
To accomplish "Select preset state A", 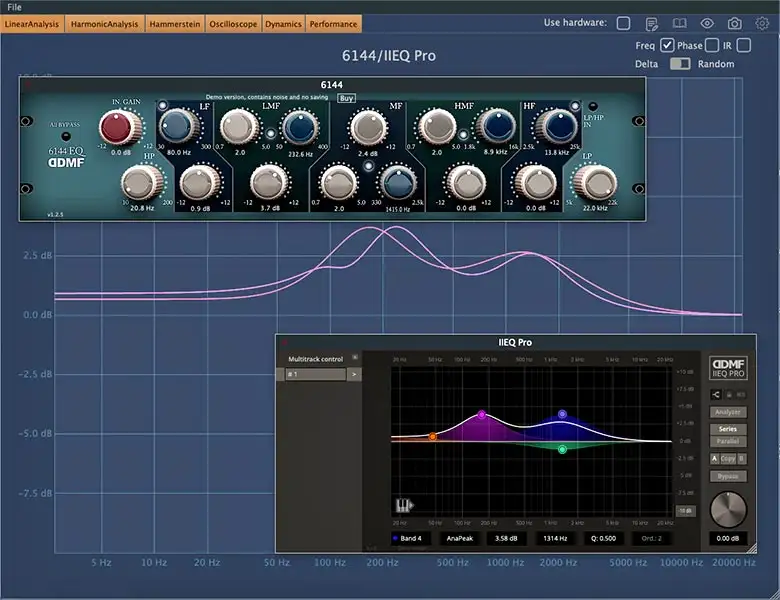I will tap(714, 459).
